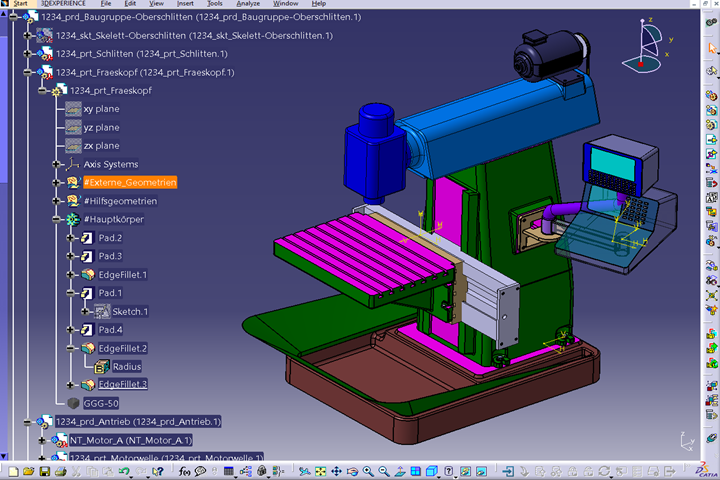Click the Undo arrow icon
Image resolution: width=720 pixels, height=480 pixels.
click(x=124, y=471)
